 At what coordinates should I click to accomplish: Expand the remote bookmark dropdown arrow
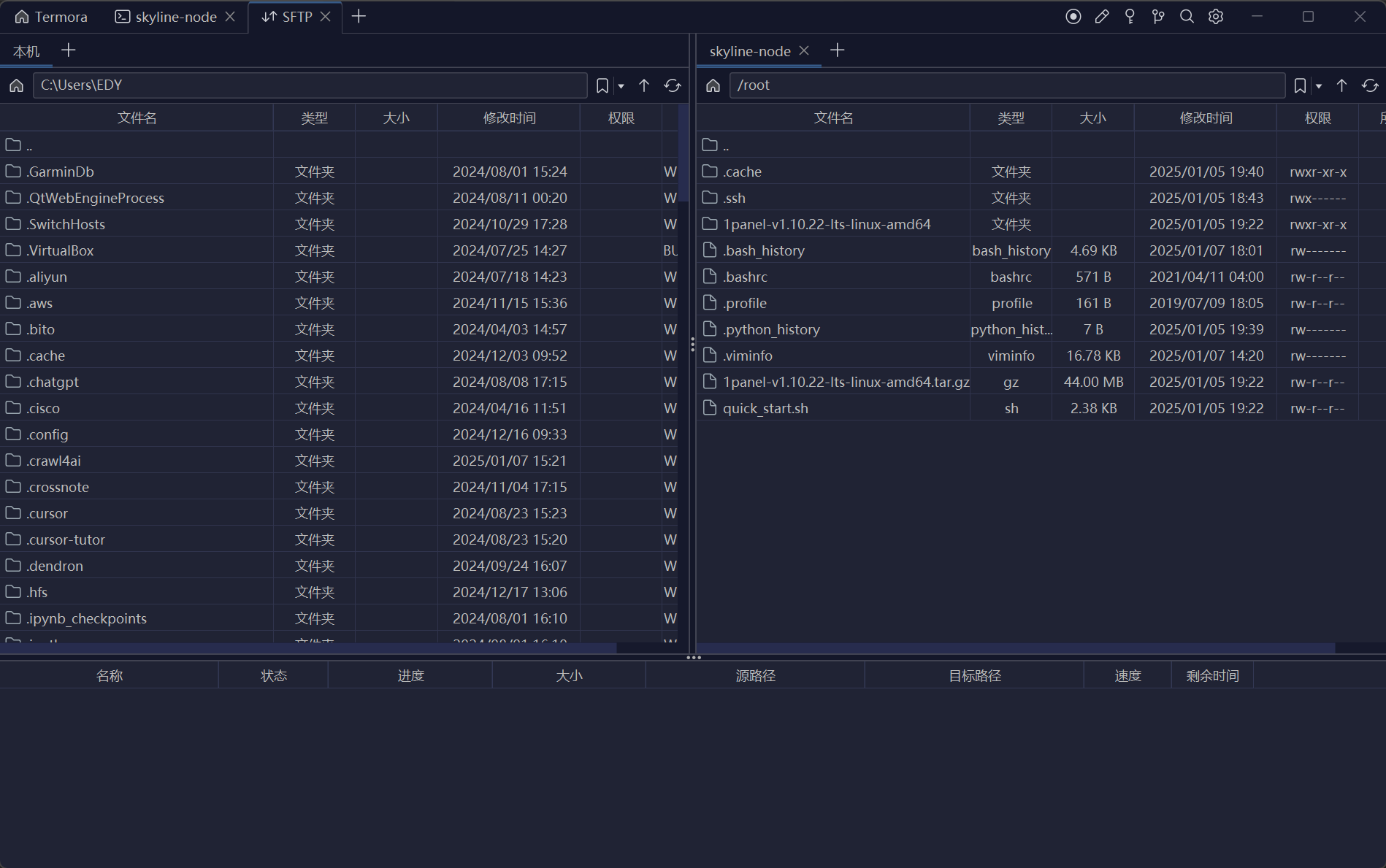click(1319, 86)
